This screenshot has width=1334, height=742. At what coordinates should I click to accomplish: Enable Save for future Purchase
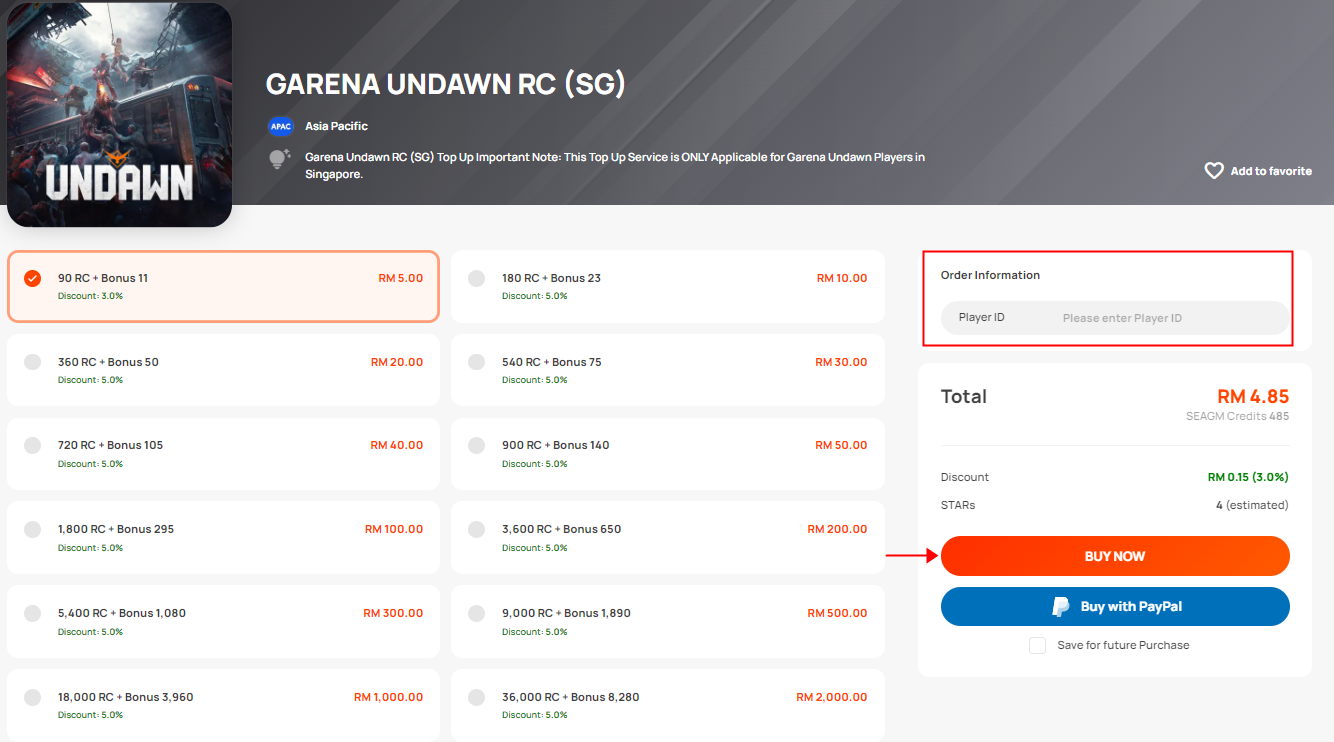pyautogui.click(x=1037, y=645)
